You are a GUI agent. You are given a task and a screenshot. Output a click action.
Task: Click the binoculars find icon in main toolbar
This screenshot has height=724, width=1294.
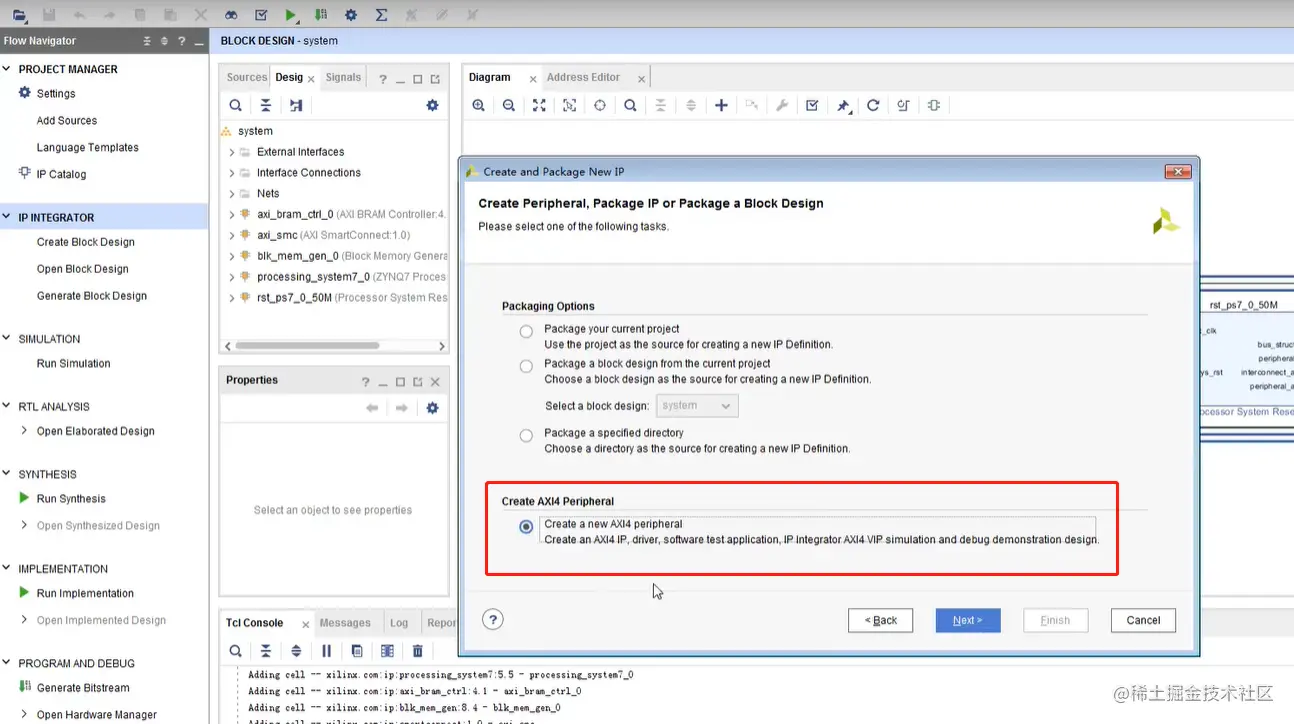(231, 15)
